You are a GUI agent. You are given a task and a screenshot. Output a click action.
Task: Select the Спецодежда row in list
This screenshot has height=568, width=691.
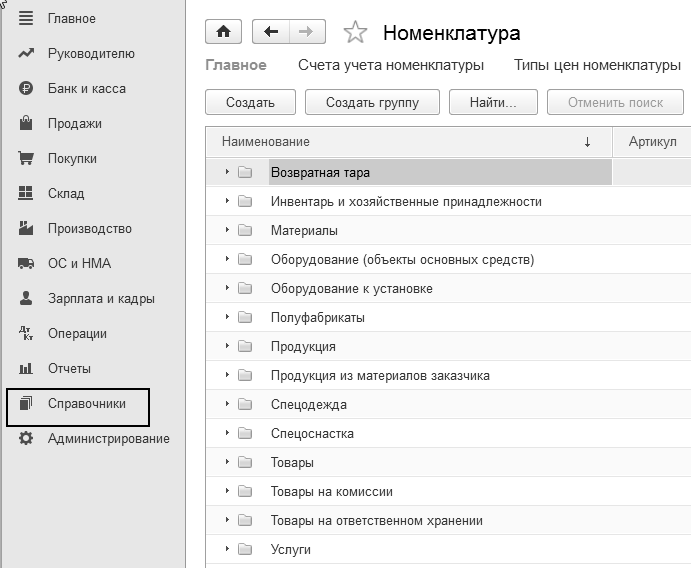(309, 405)
